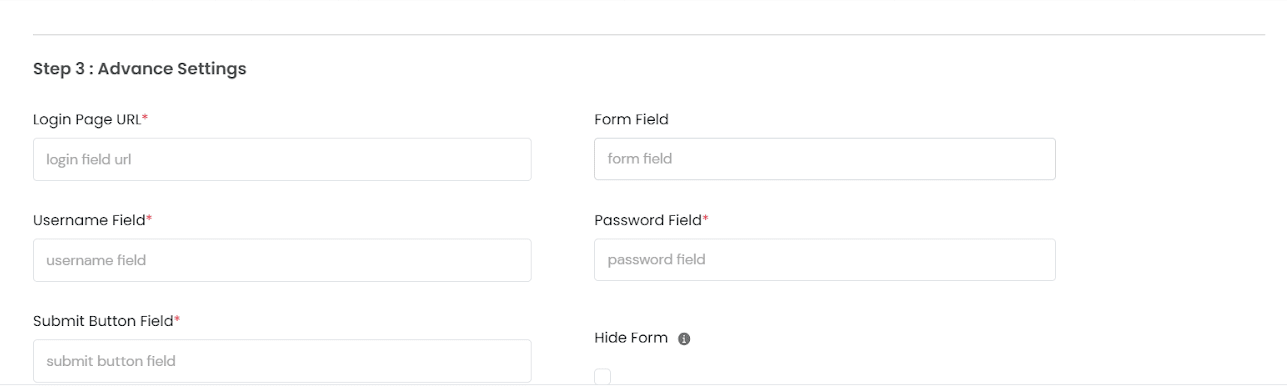The width and height of the screenshot is (1287, 389).
Task: Click the Password Field label text
Action: (x=648, y=220)
